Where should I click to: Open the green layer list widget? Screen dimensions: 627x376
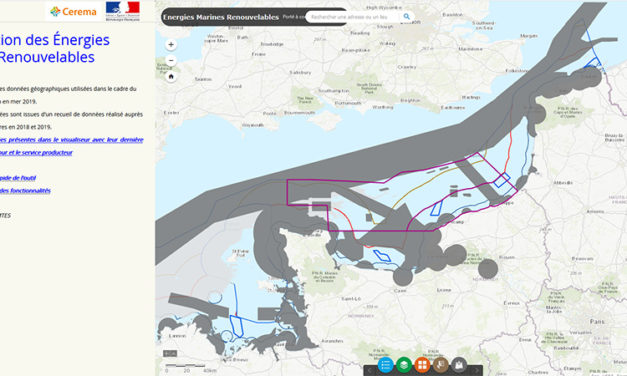pyautogui.click(x=404, y=365)
